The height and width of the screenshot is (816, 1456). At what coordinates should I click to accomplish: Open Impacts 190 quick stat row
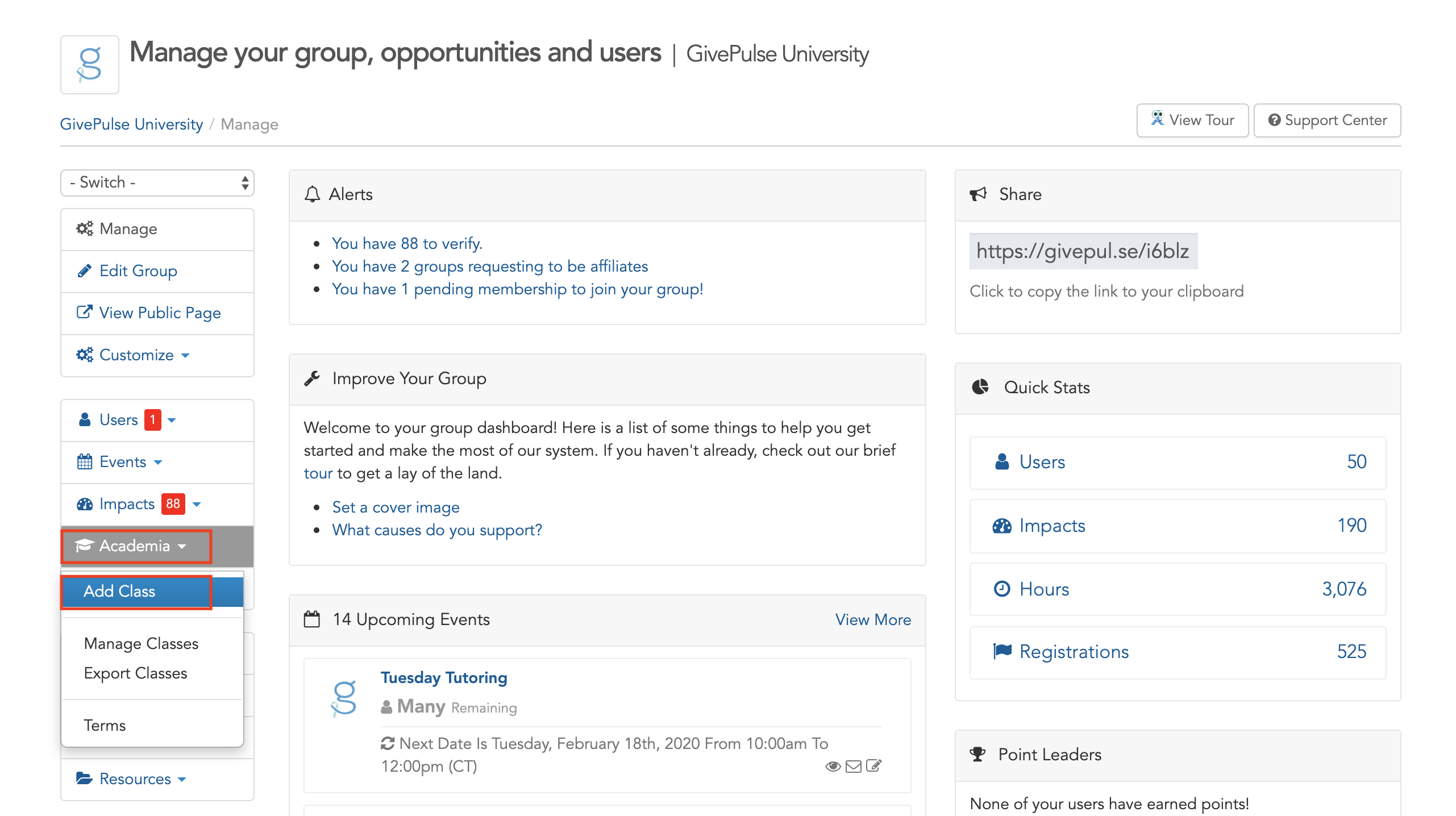click(x=1178, y=526)
